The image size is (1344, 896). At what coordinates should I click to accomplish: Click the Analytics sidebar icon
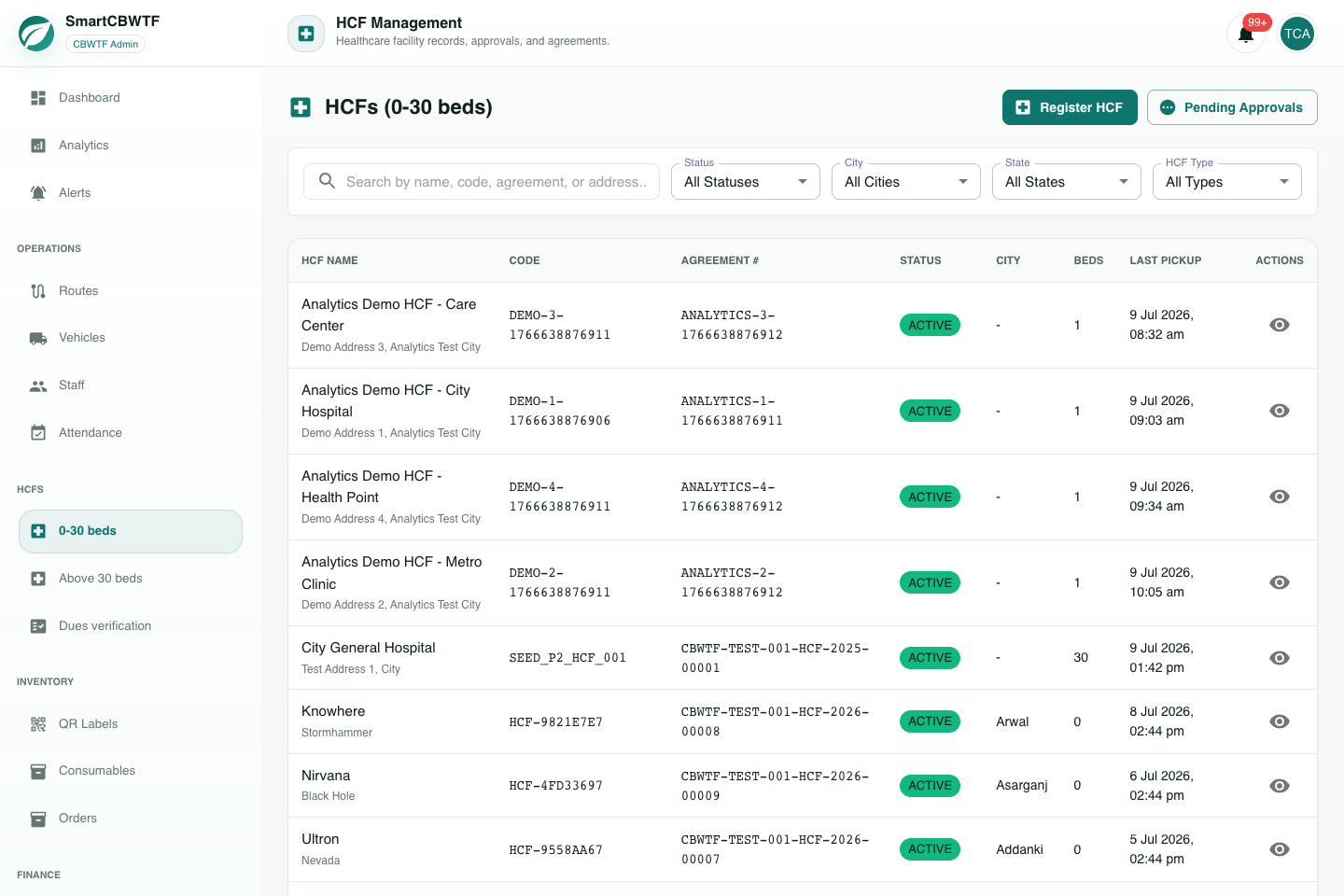coord(38,146)
